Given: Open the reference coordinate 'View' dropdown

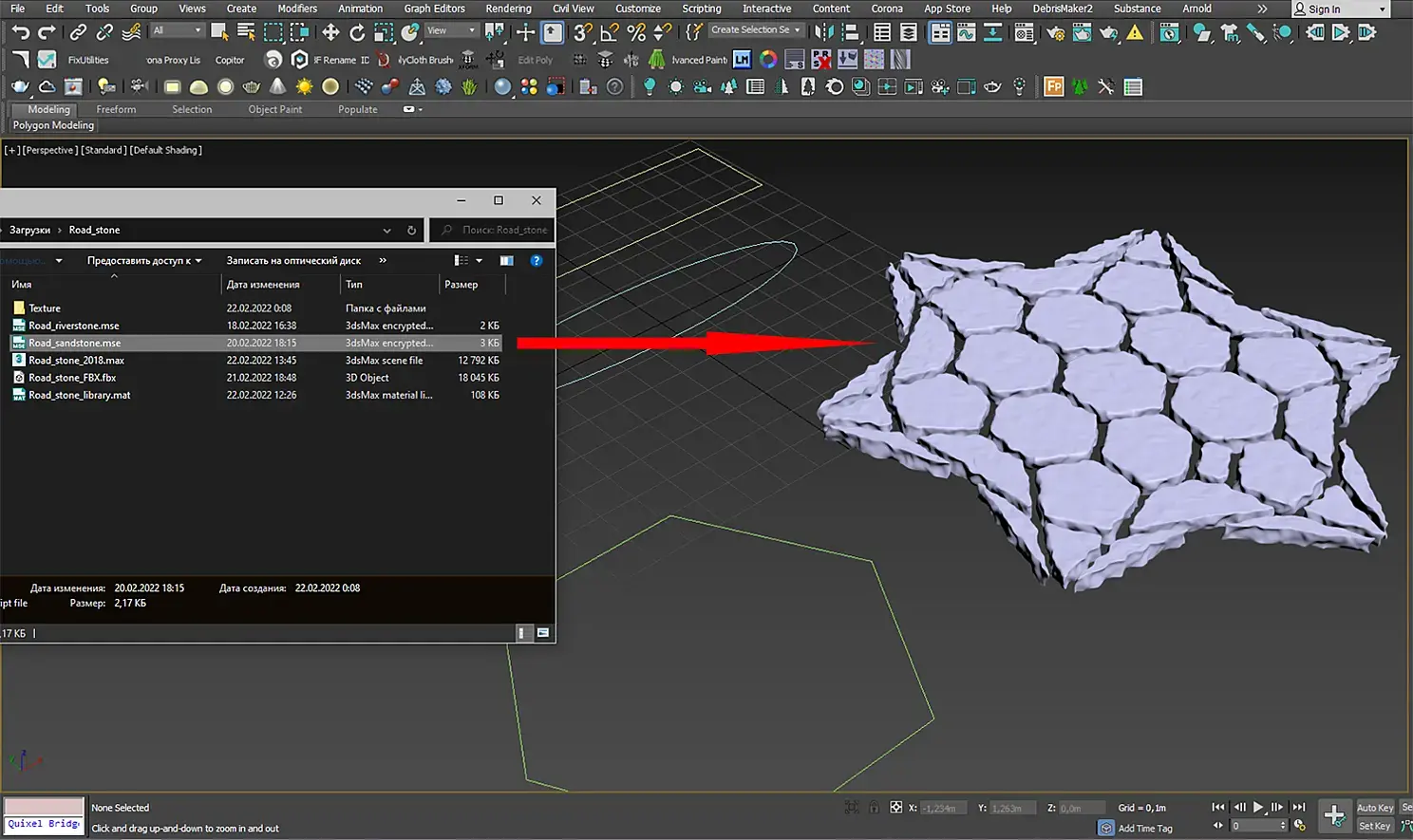Looking at the screenshot, I should 451,31.
